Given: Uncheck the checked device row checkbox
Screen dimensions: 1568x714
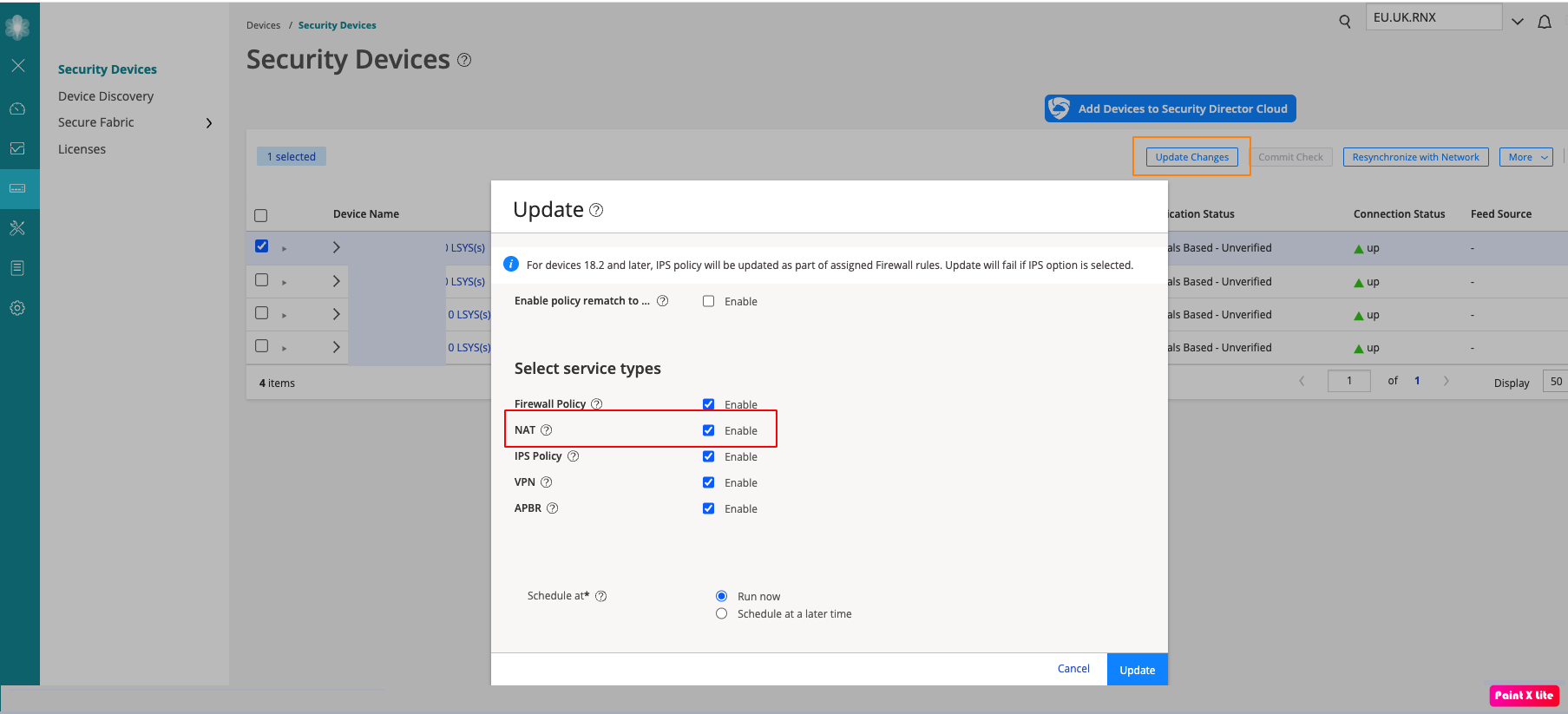Looking at the screenshot, I should tap(262, 246).
